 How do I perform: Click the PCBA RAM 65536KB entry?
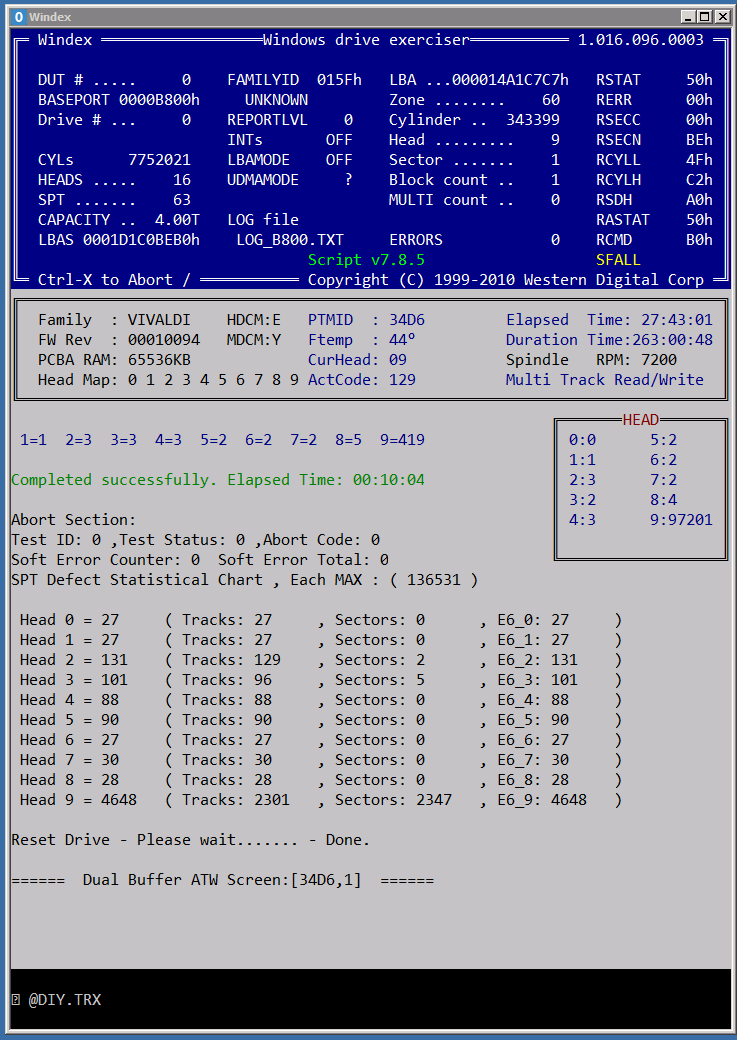114,360
